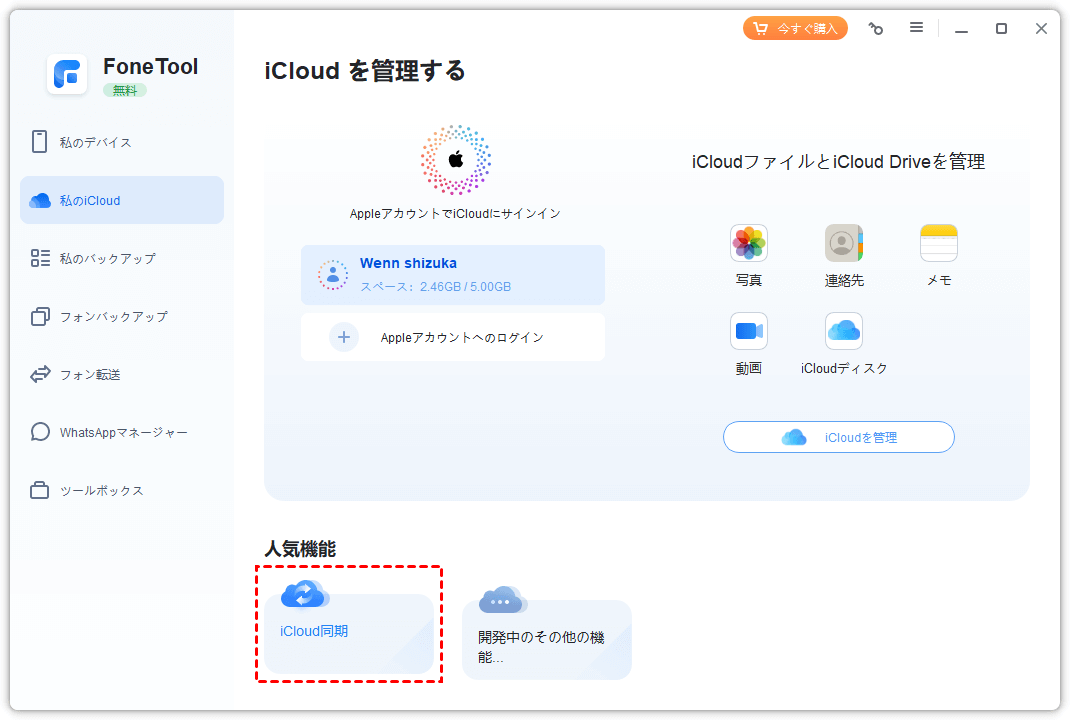The width and height of the screenshot is (1070, 720).
Task: Open the Notes (メモ) icon
Action: (x=938, y=243)
